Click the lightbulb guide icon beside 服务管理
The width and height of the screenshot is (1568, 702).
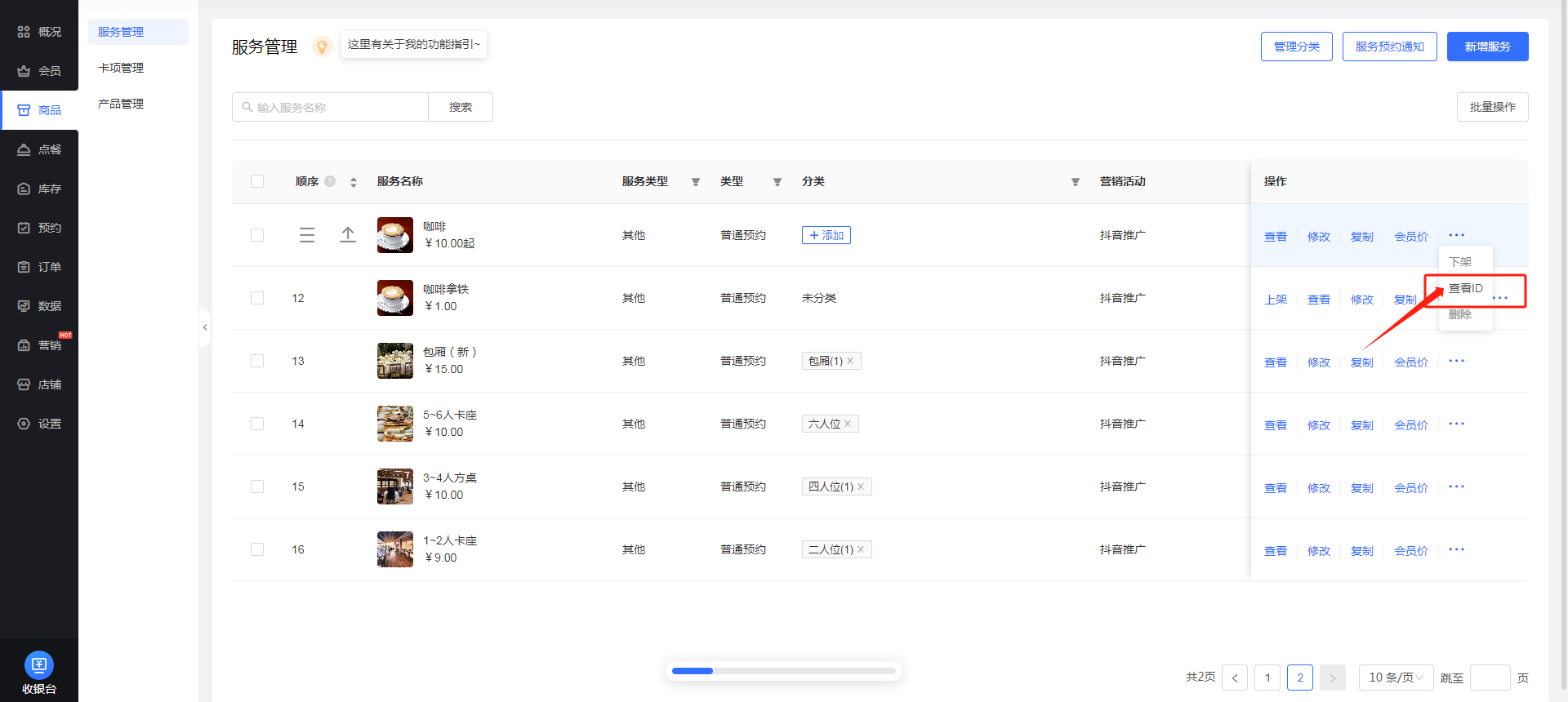pos(323,47)
